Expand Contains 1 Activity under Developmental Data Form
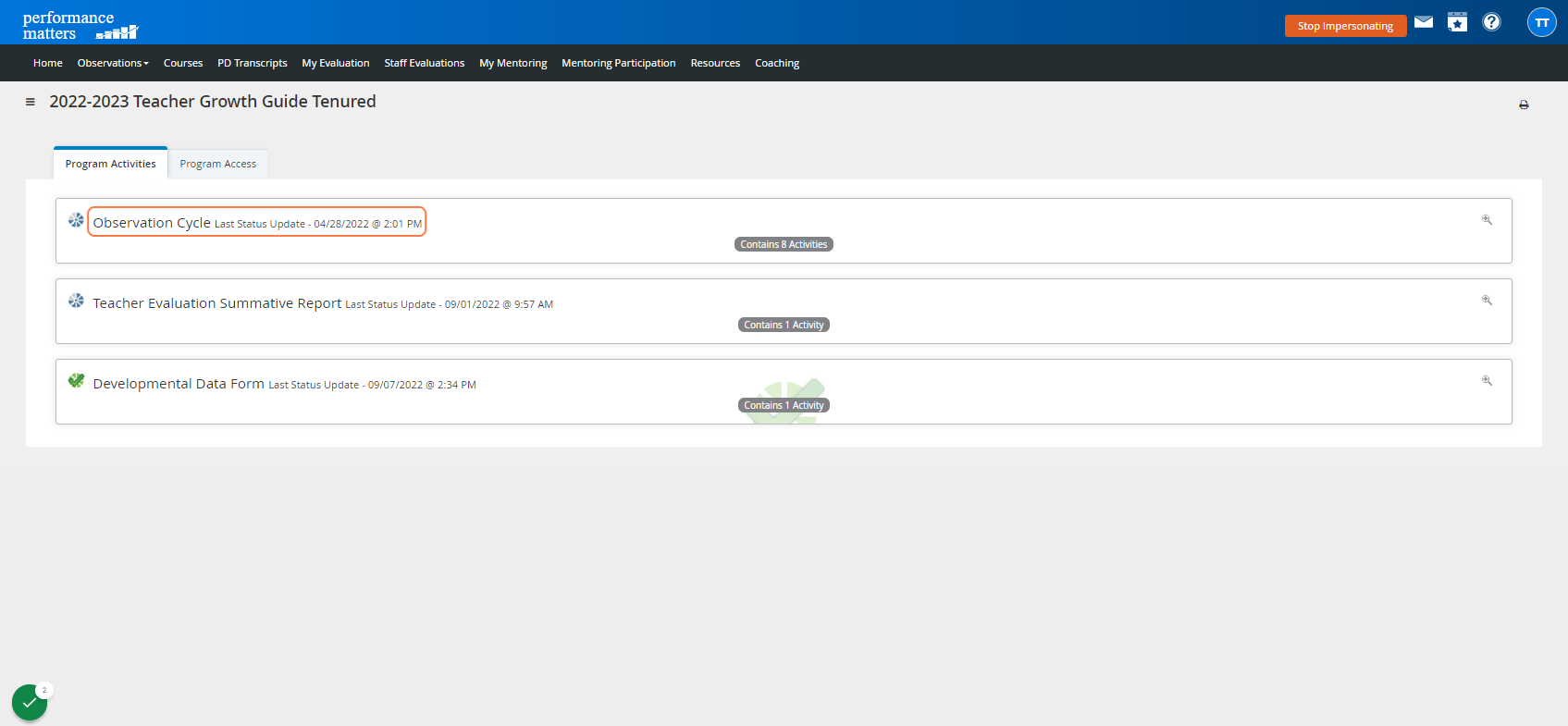The image size is (1568, 726). (784, 405)
